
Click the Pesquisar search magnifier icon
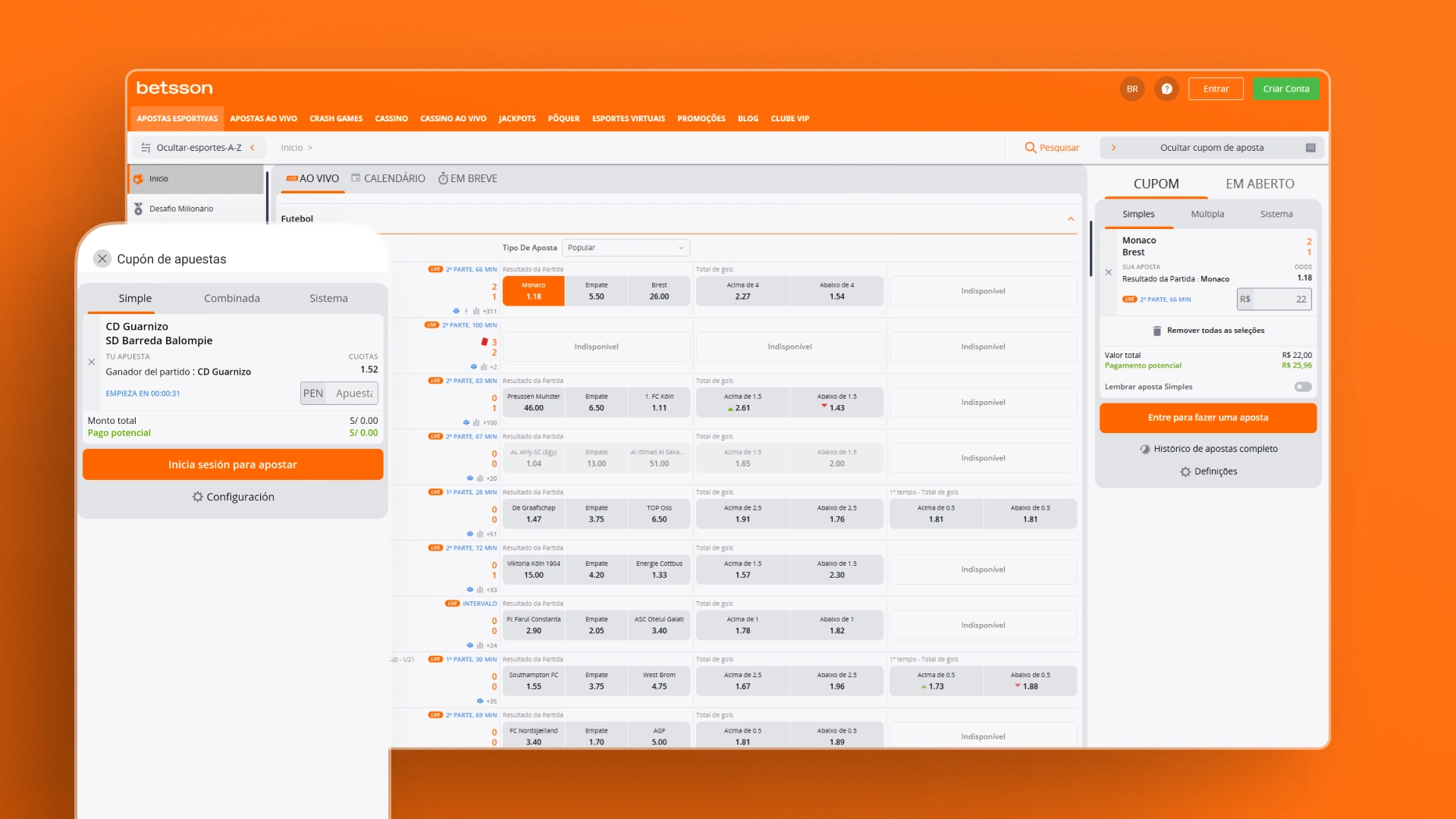(x=1030, y=148)
